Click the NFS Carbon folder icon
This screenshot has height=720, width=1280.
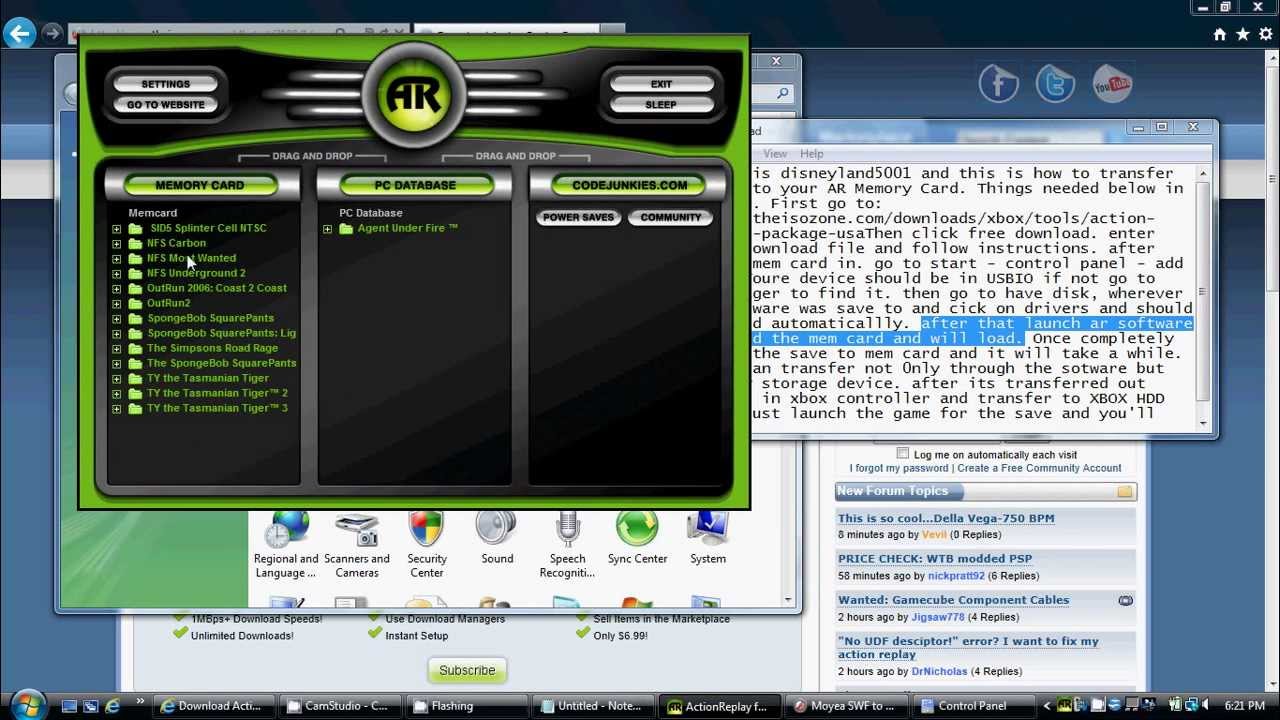pos(136,243)
